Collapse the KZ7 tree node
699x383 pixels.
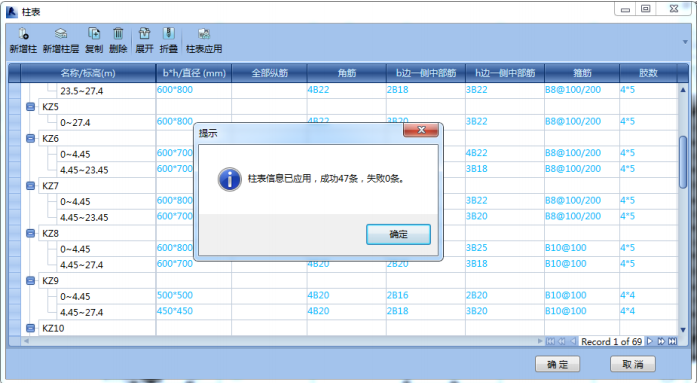30,185
